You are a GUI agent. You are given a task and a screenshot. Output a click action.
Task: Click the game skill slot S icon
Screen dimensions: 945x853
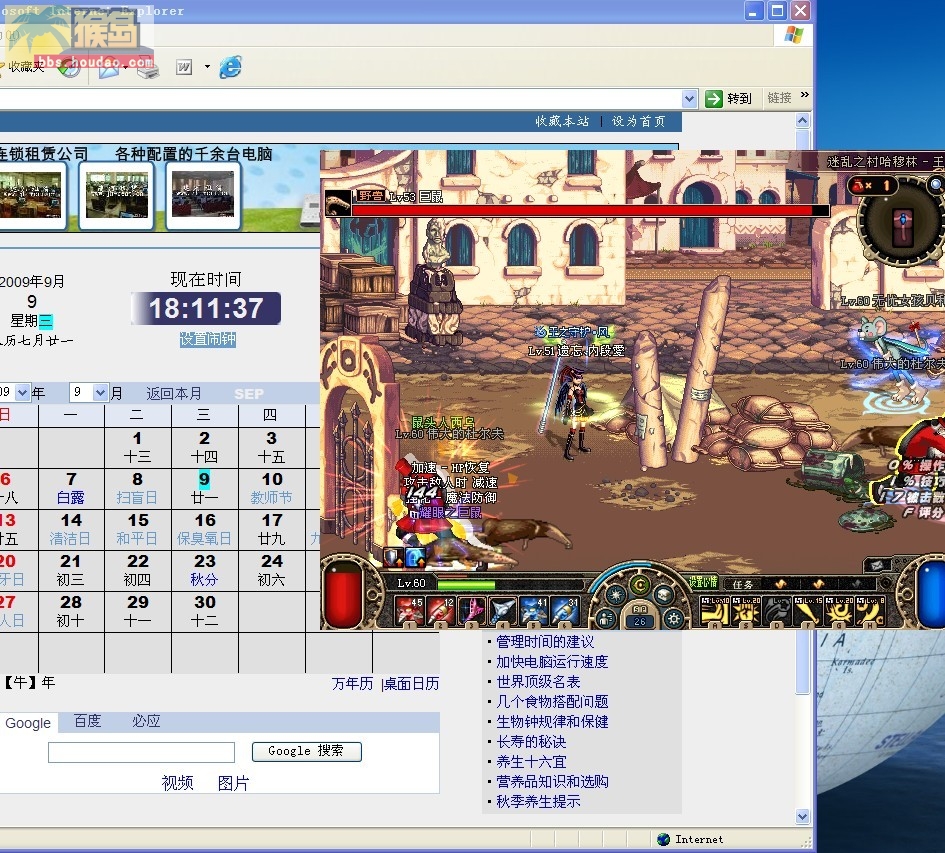point(746,611)
